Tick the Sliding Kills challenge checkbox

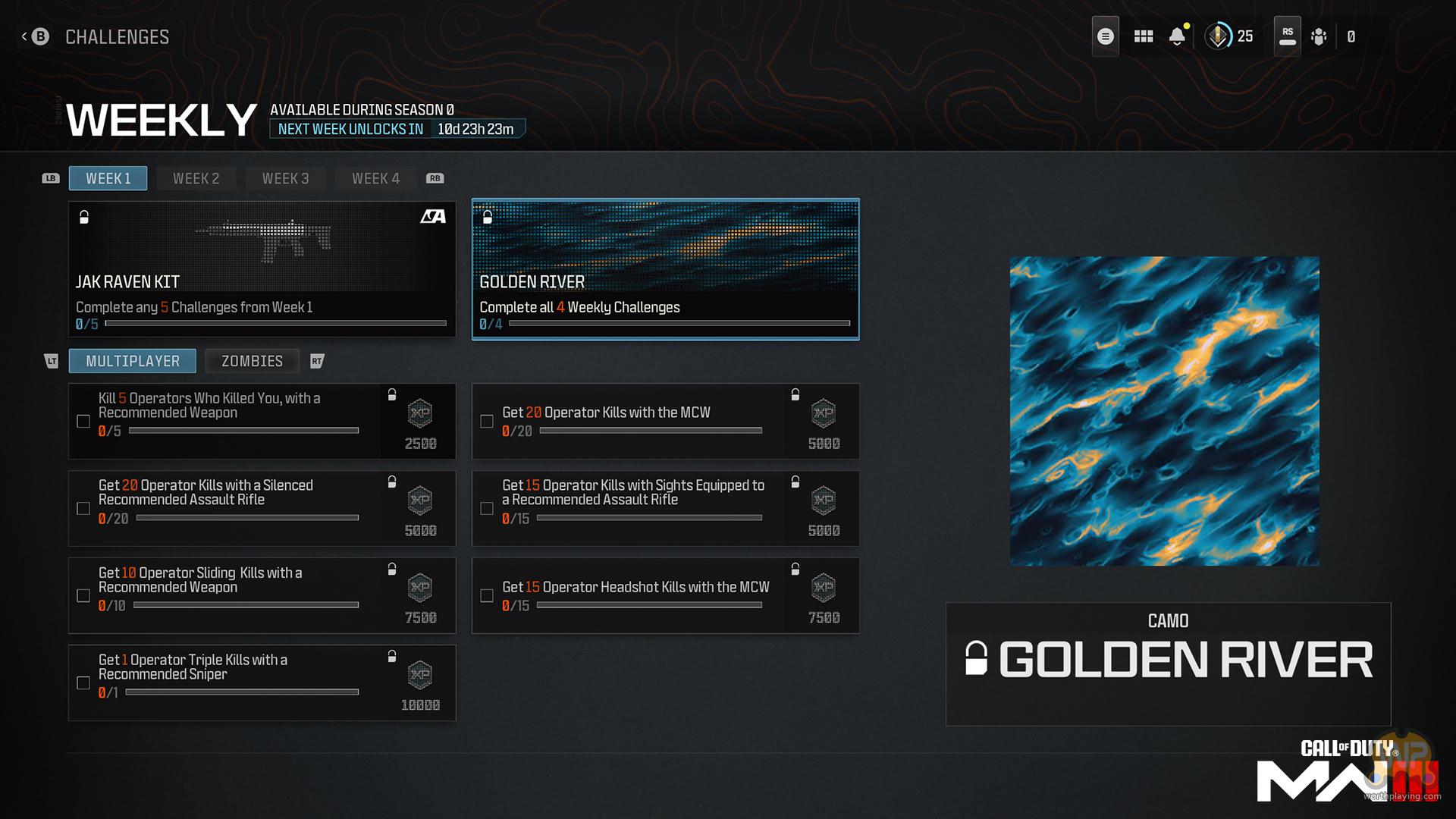coord(83,595)
